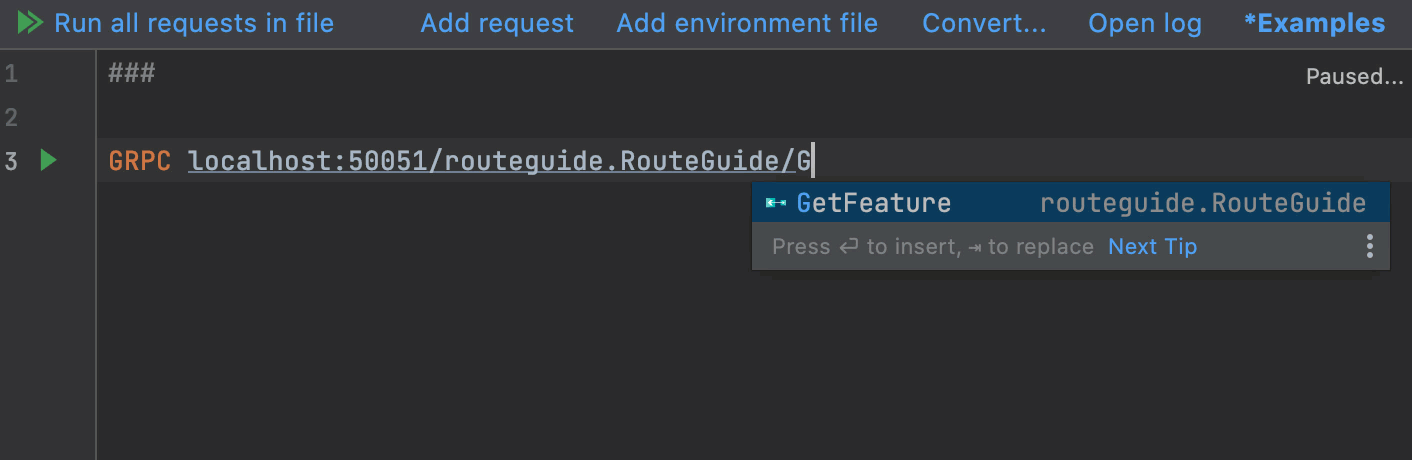Click the ### separator on line 1
1412x460 pixels.
132,73
